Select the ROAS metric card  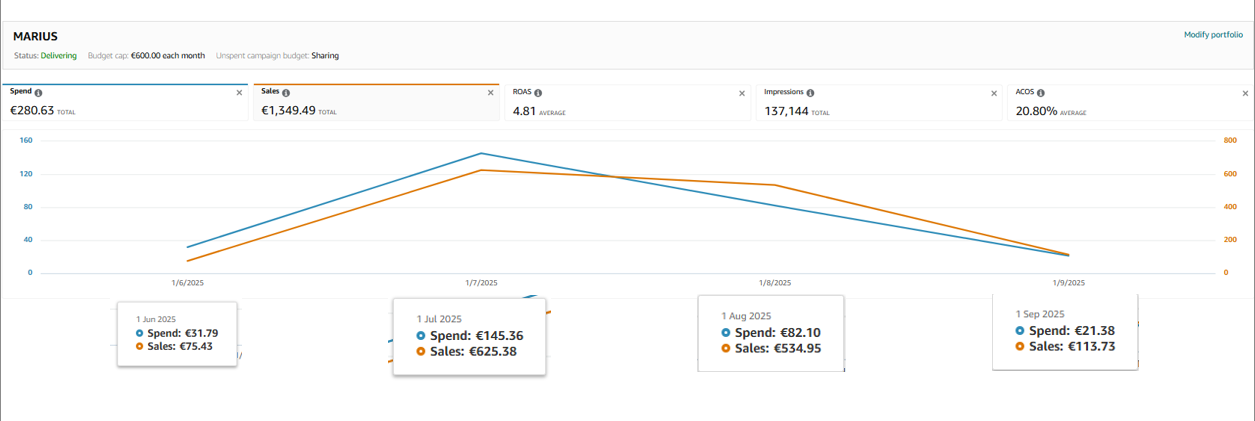click(626, 103)
